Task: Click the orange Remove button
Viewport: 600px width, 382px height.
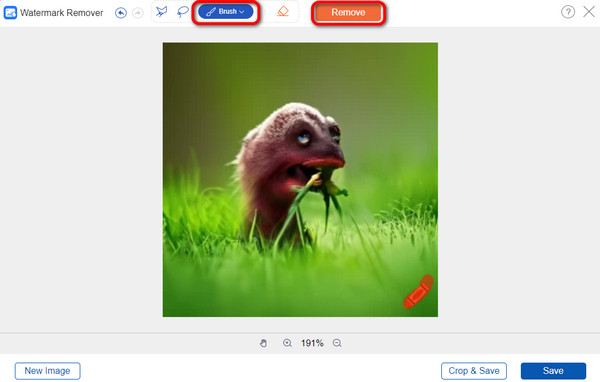Action: [348, 12]
